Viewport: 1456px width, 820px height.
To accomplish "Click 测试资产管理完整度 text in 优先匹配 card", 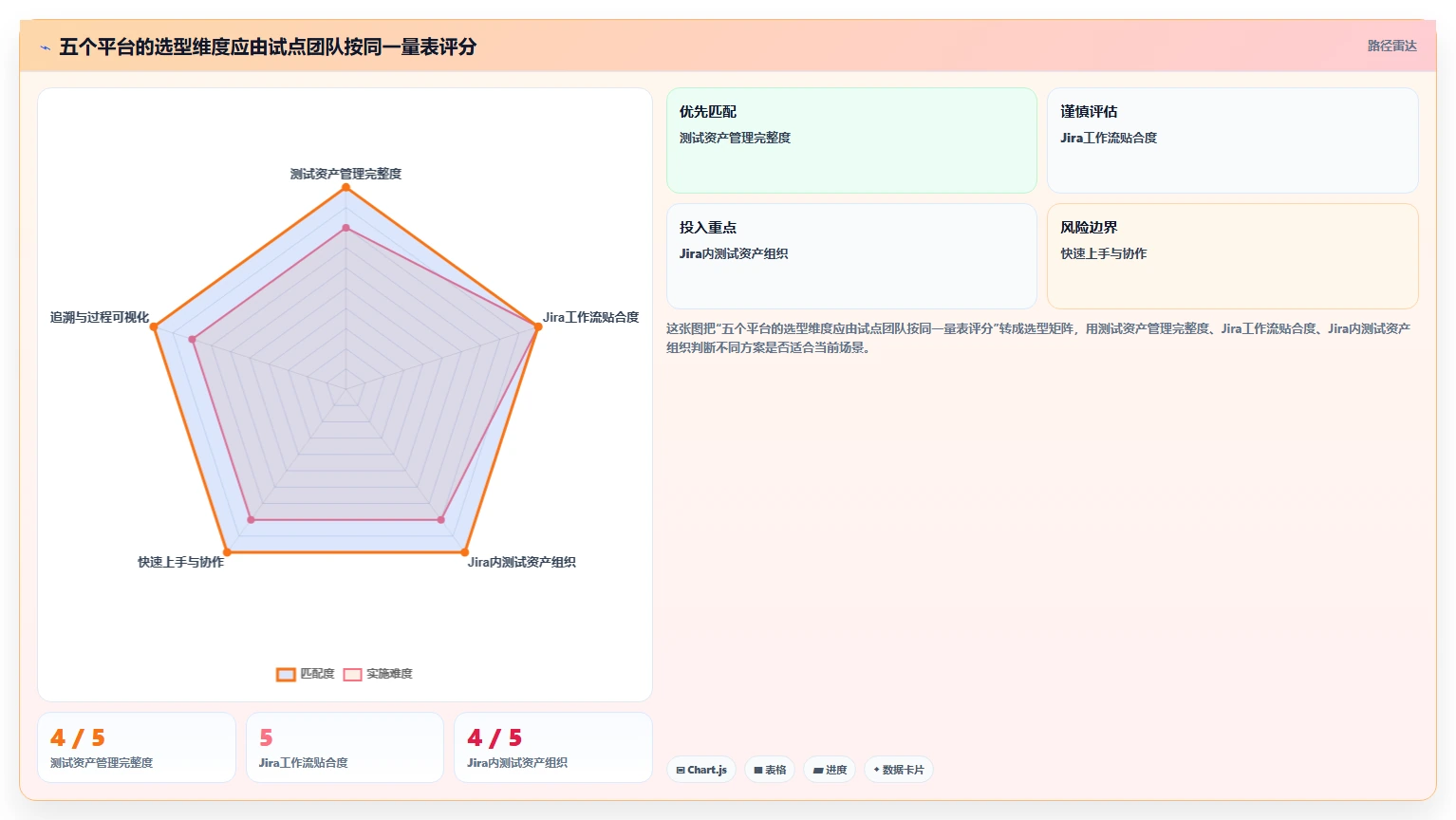I will coord(735,138).
